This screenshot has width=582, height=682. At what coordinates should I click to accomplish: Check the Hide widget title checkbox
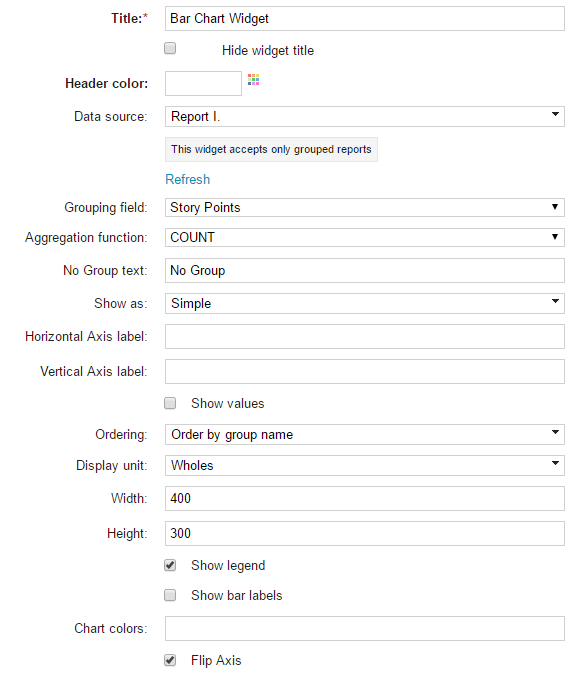point(170,48)
